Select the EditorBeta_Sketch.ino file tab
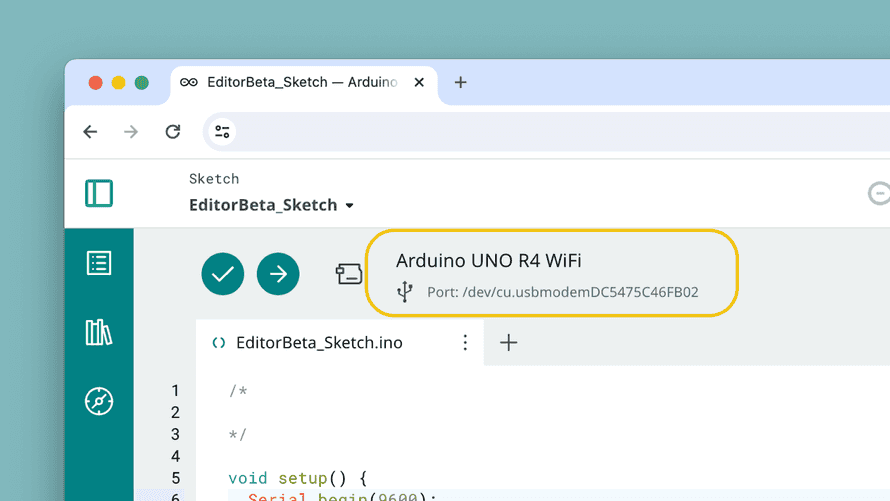Viewport: 890px width, 501px height. (318, 343)
